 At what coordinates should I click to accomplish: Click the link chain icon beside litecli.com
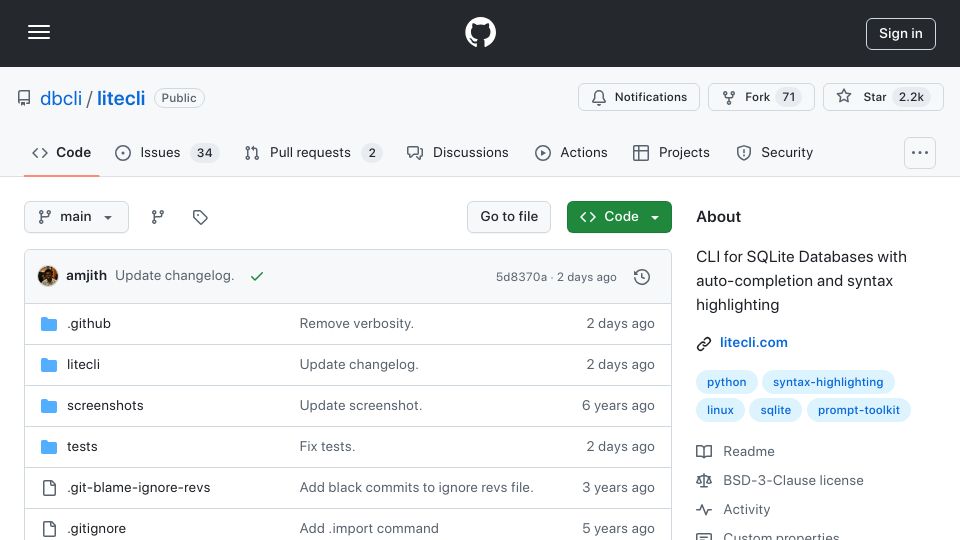(x=703, y=343)
